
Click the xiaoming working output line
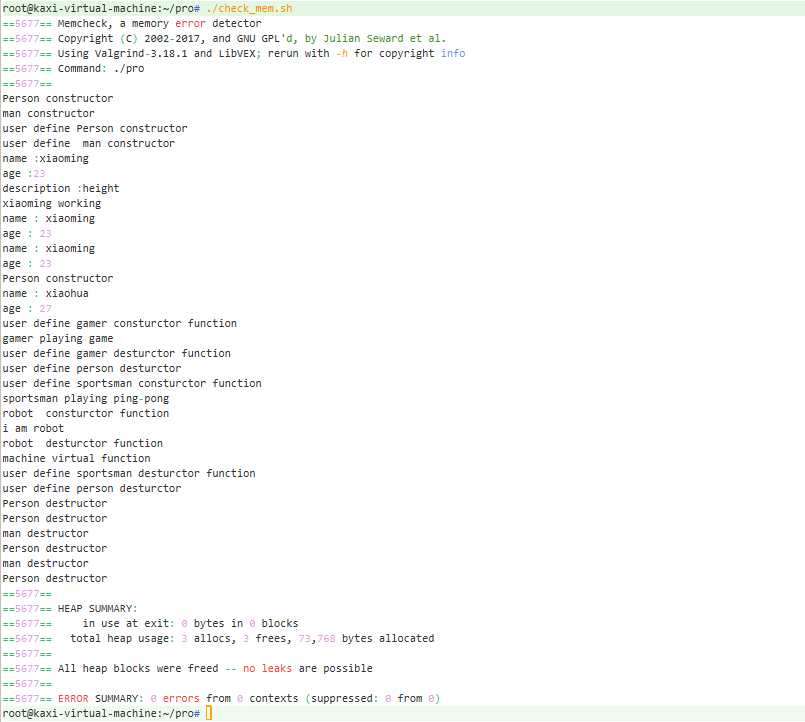tap(52, 203)
